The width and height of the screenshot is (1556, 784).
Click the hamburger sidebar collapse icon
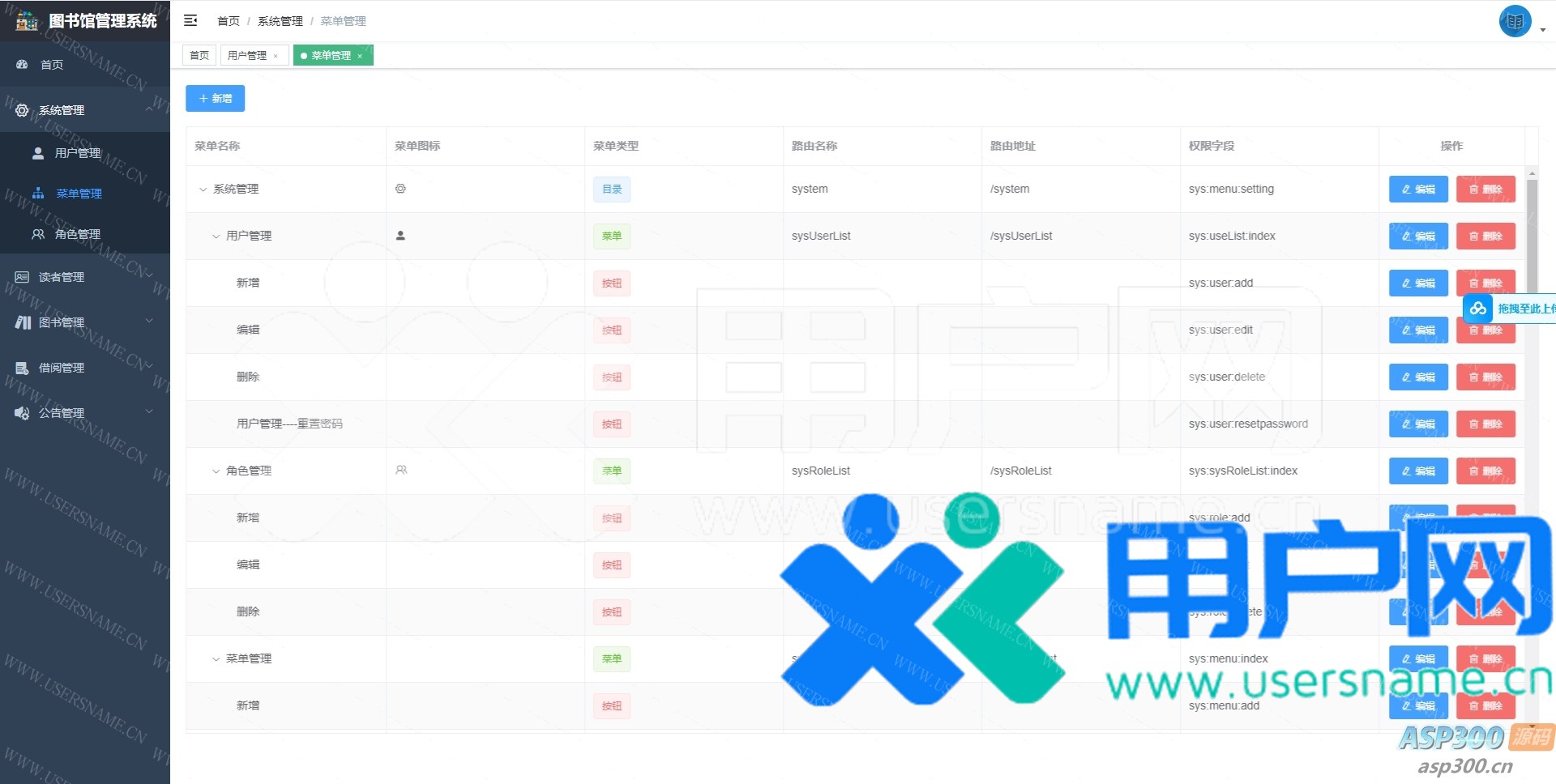tap(190, 20)
